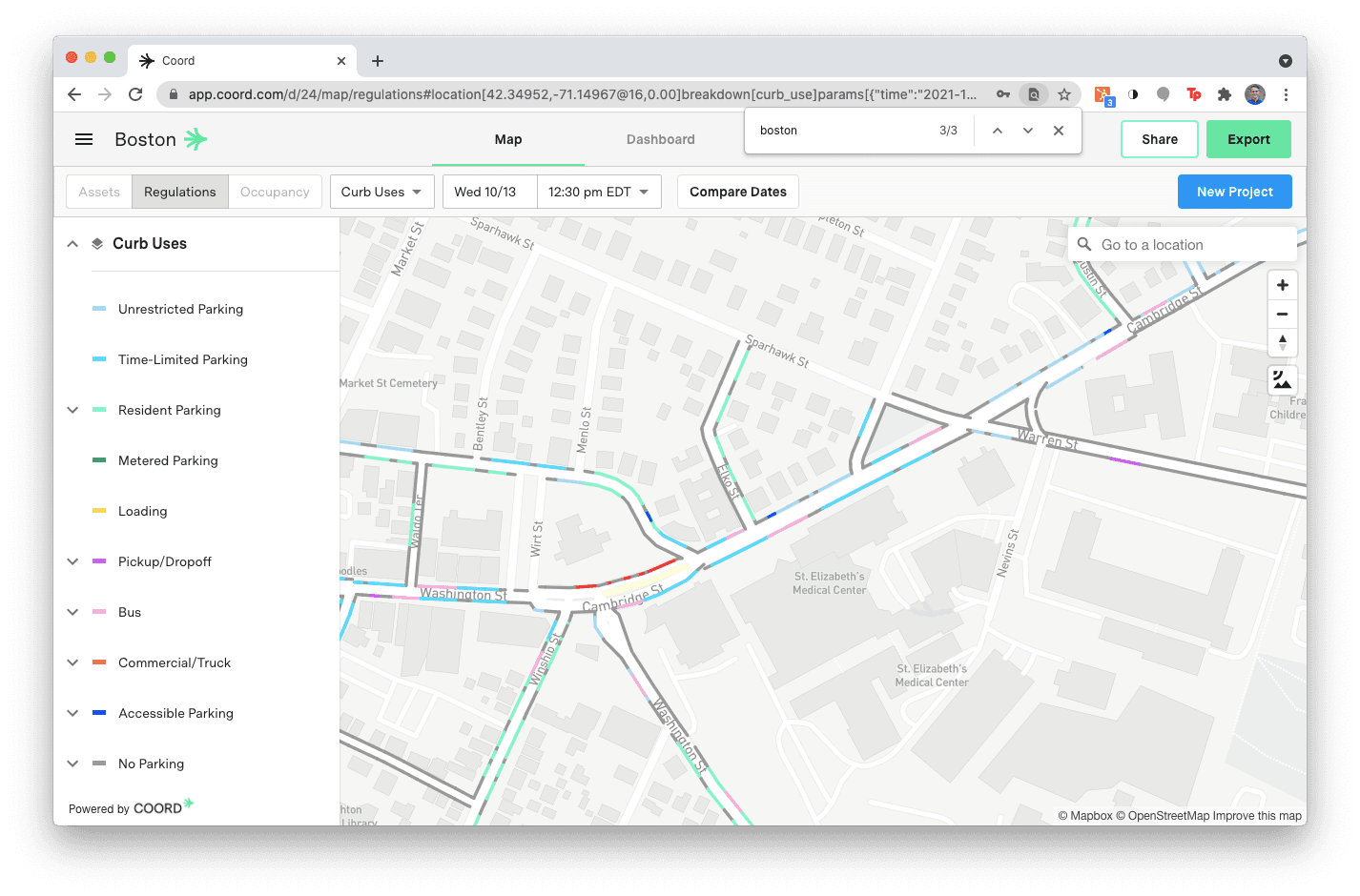Jump to previous find result
This screenshot has height=896, width=1360.
point(998,131)
